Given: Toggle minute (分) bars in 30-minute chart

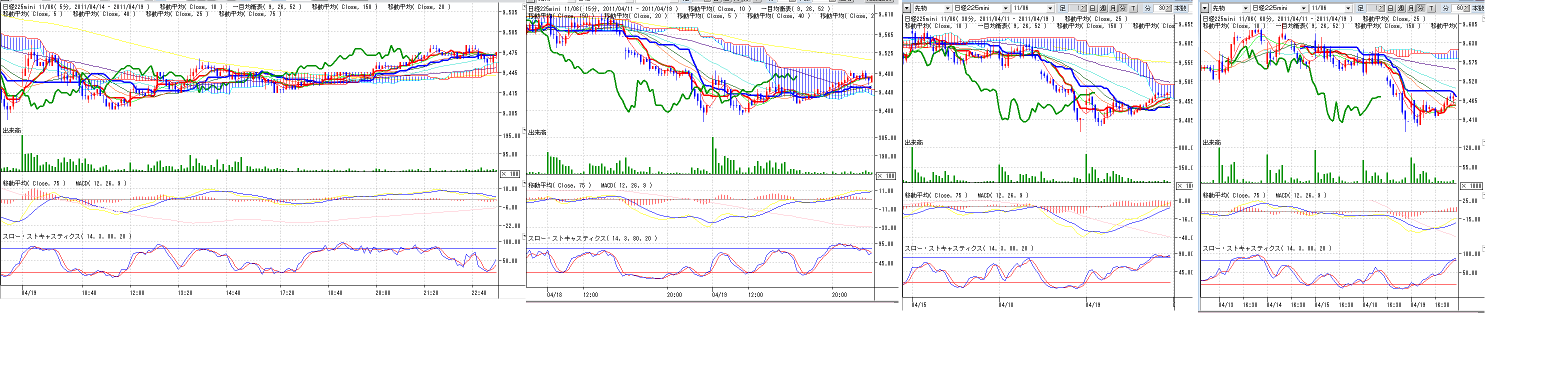Looking at the screenshot, I should point(1122,8).
